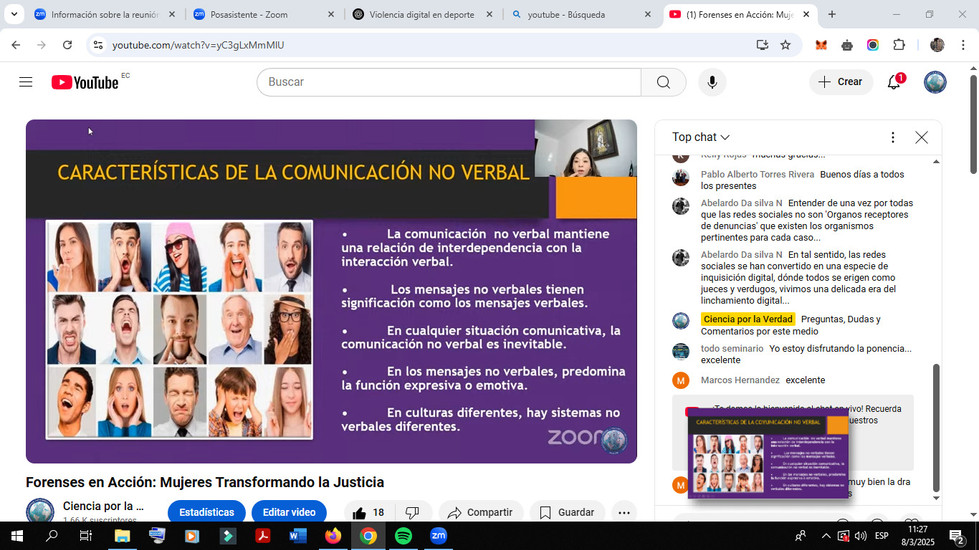This screenshot has height=550, width=979.
Task: Click the video title Forenses en Acción
Action: point(205,483)
